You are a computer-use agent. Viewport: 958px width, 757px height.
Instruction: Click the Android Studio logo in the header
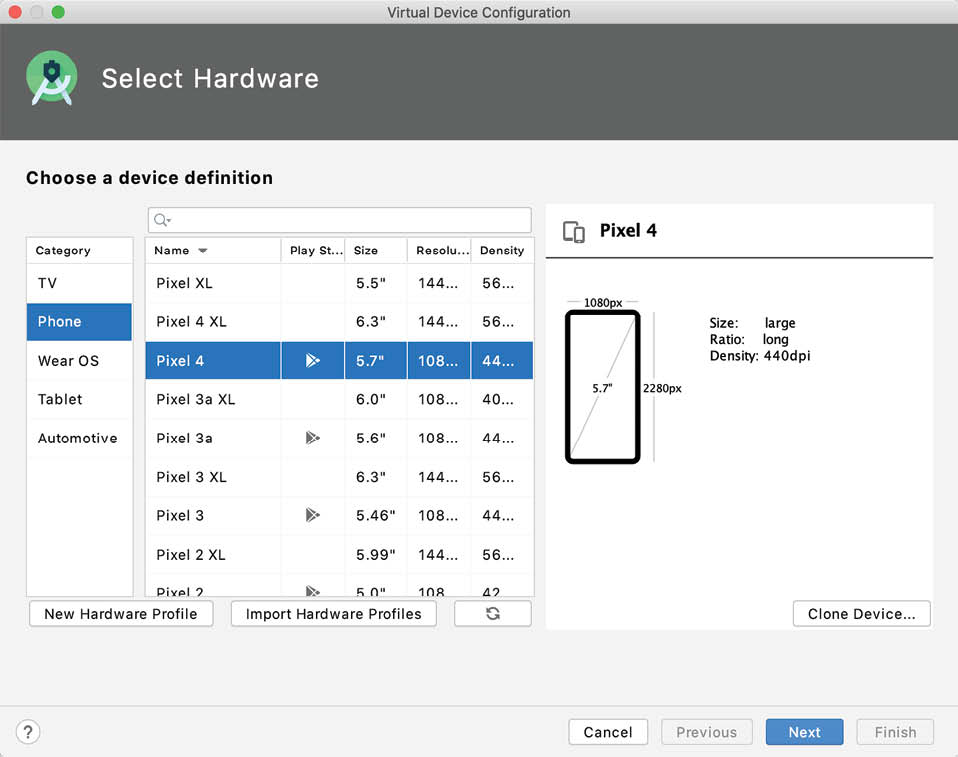pos(52,78)
